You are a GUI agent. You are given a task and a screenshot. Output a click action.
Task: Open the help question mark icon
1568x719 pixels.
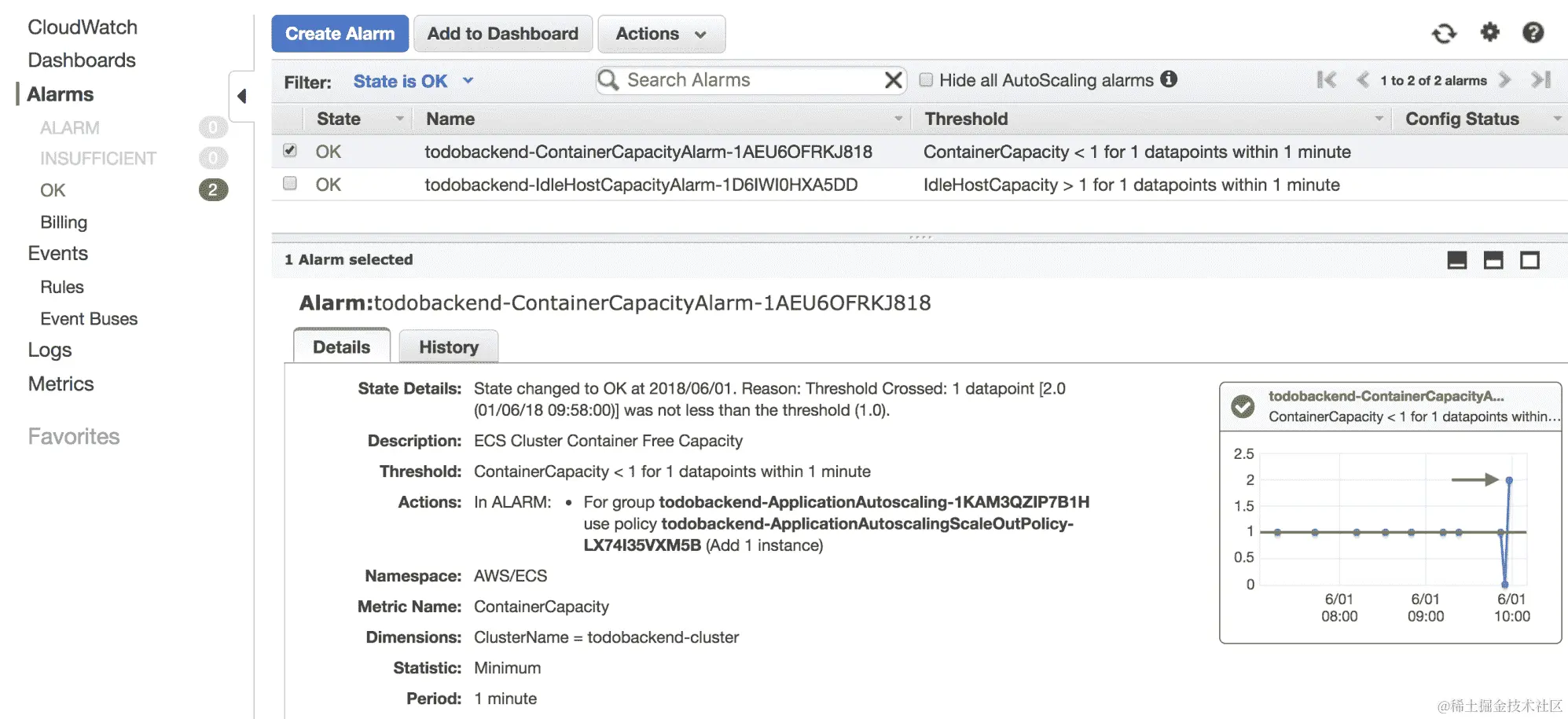point(1533,32)
